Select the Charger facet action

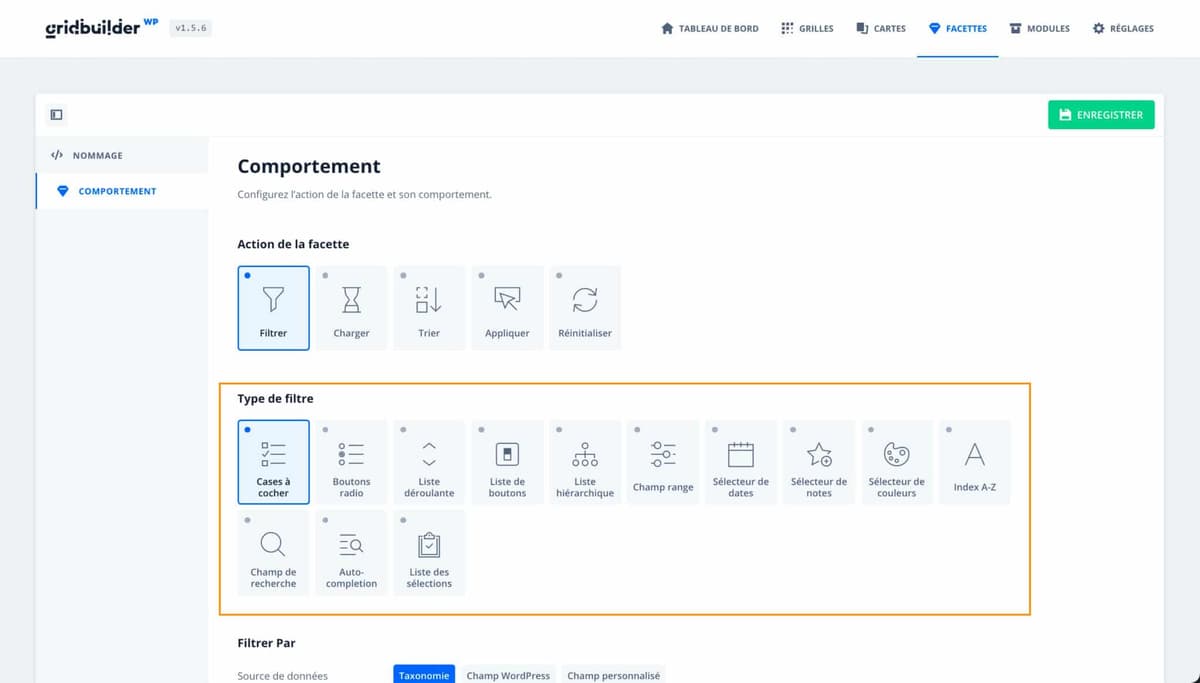[x=351, y=307]
